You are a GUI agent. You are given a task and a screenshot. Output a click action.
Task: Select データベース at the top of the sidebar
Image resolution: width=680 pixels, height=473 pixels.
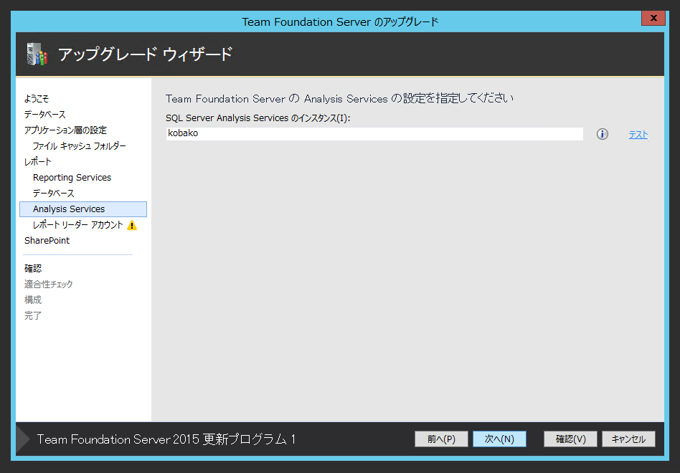pyautogui.click(x=45, y=114)
